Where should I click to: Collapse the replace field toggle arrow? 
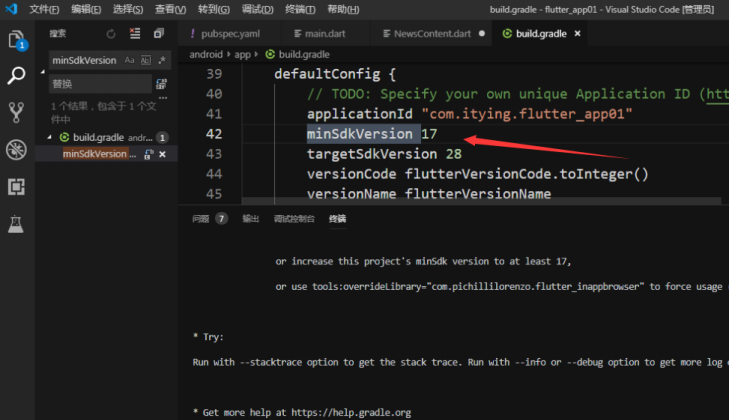42,72
